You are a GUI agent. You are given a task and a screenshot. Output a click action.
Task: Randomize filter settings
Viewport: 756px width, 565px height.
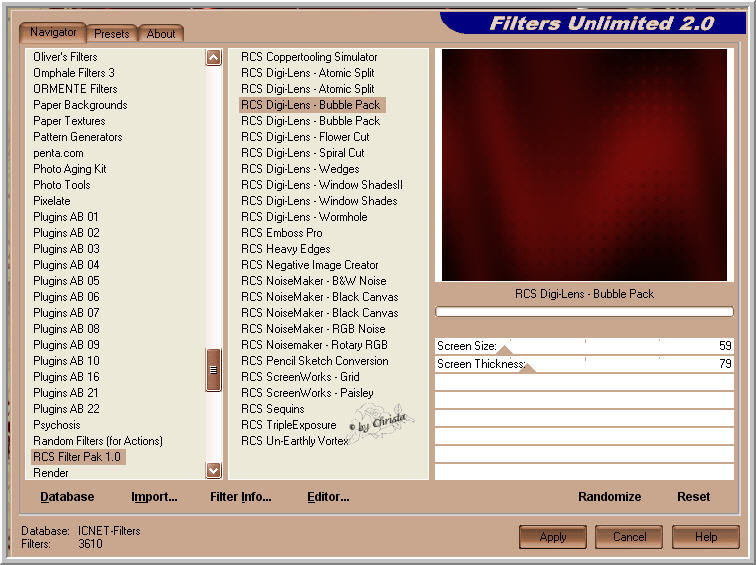click(609, 497)
